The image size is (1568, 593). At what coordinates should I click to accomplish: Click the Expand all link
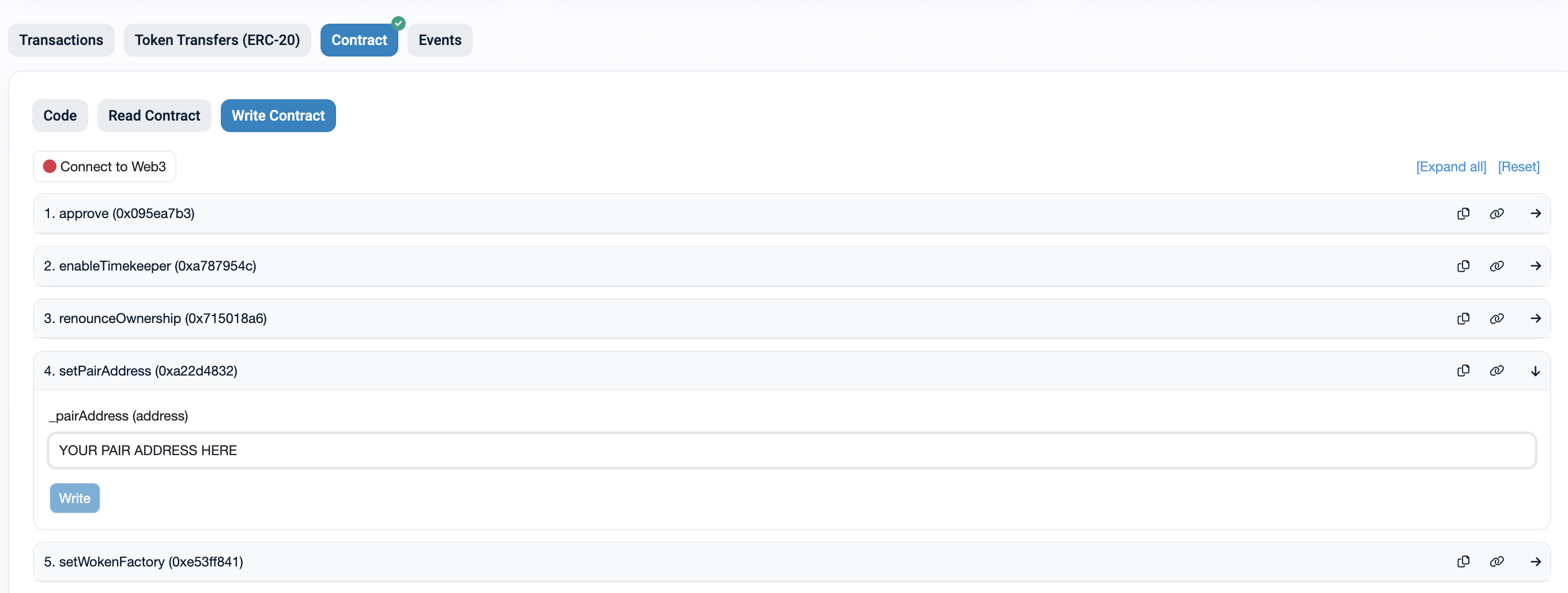1450,167
